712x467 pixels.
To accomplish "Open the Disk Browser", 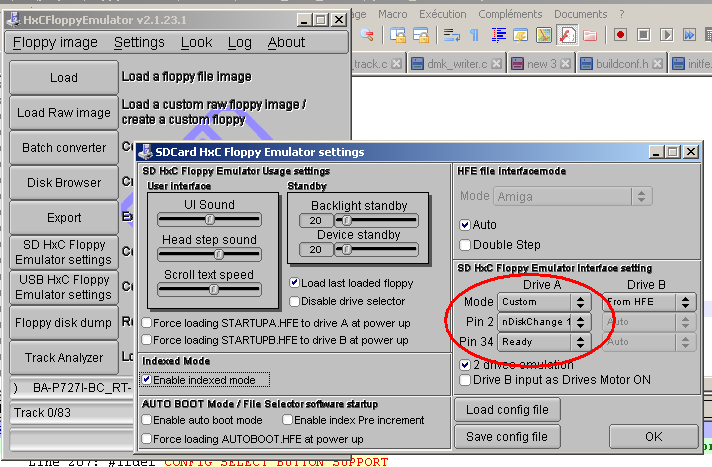I will [64, 183].
